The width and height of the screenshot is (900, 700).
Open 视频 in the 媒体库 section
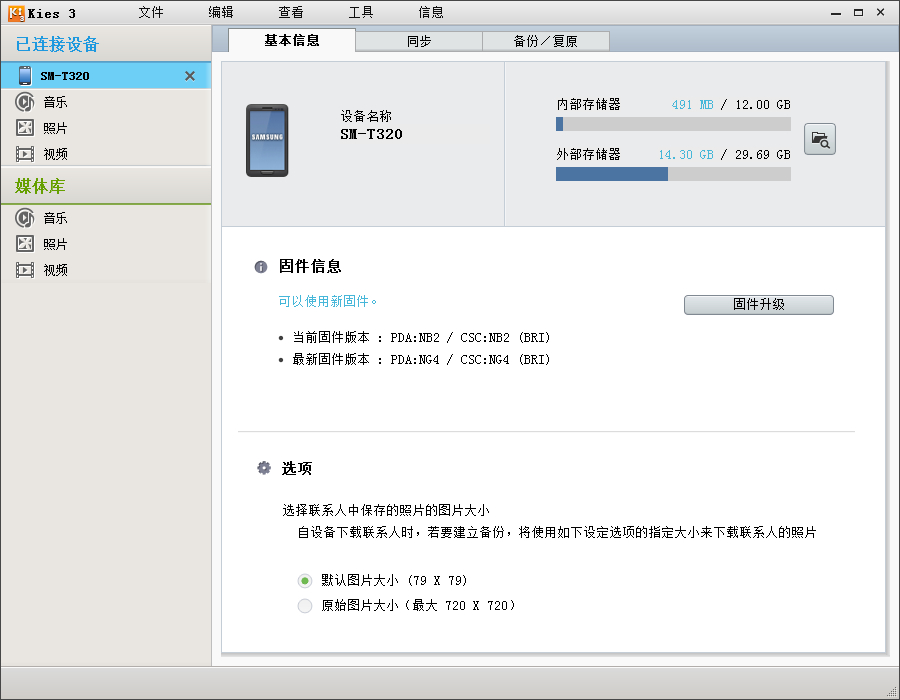pos(55,270)
